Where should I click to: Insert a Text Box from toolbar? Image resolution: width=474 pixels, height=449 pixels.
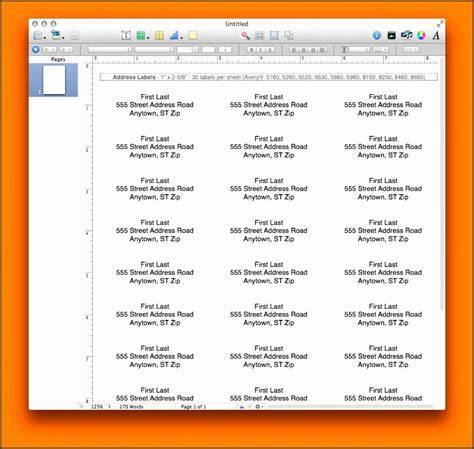pos(126,35)
